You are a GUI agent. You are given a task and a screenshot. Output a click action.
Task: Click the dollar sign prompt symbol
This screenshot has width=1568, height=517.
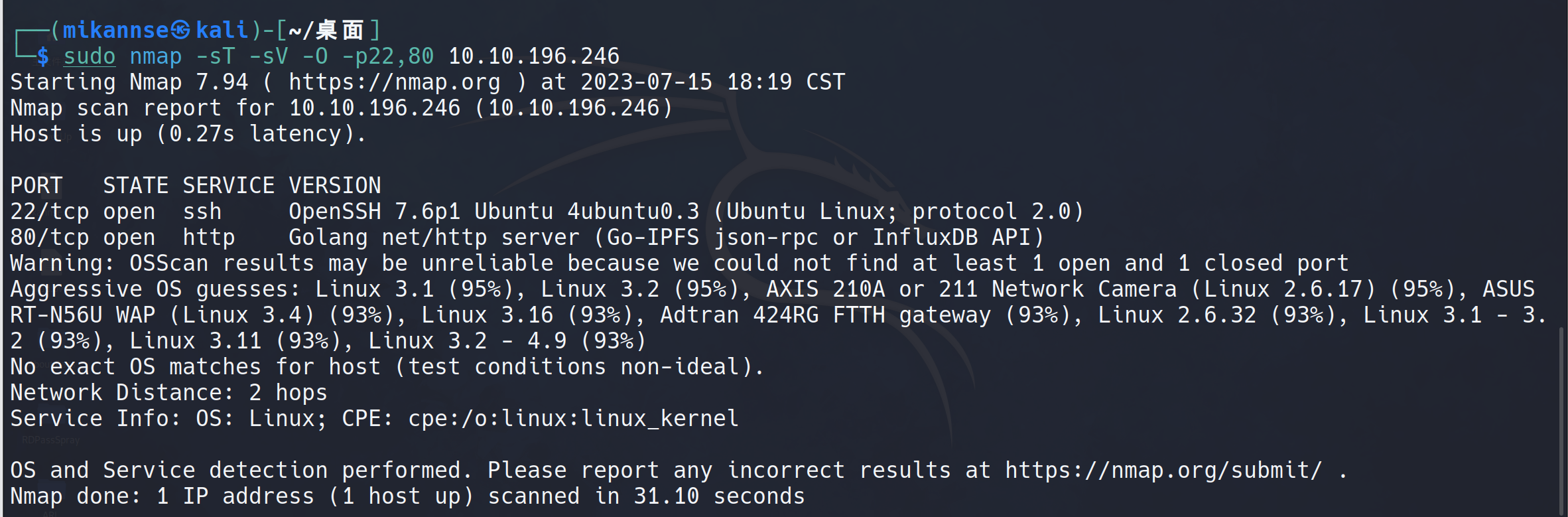point(43,56)
